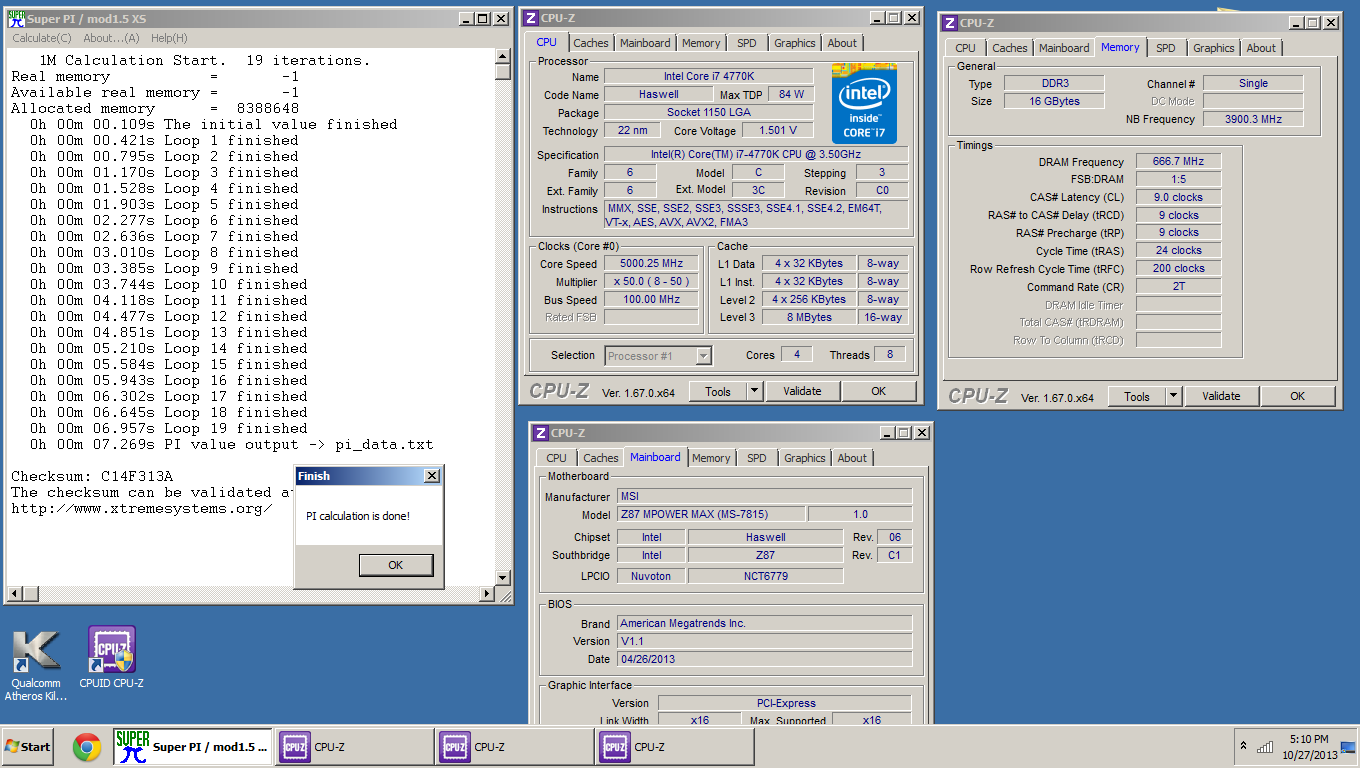Screen dimensions: 1360x769
Task: Click the BIOS date 04/26/2013 field
Action: [764, 660]
